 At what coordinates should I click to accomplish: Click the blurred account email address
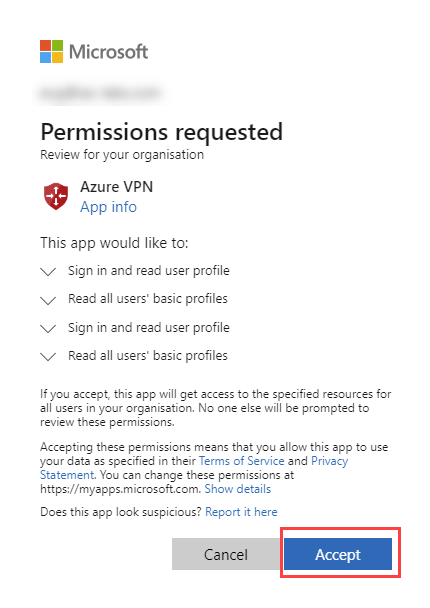click(x=100, y=93)
